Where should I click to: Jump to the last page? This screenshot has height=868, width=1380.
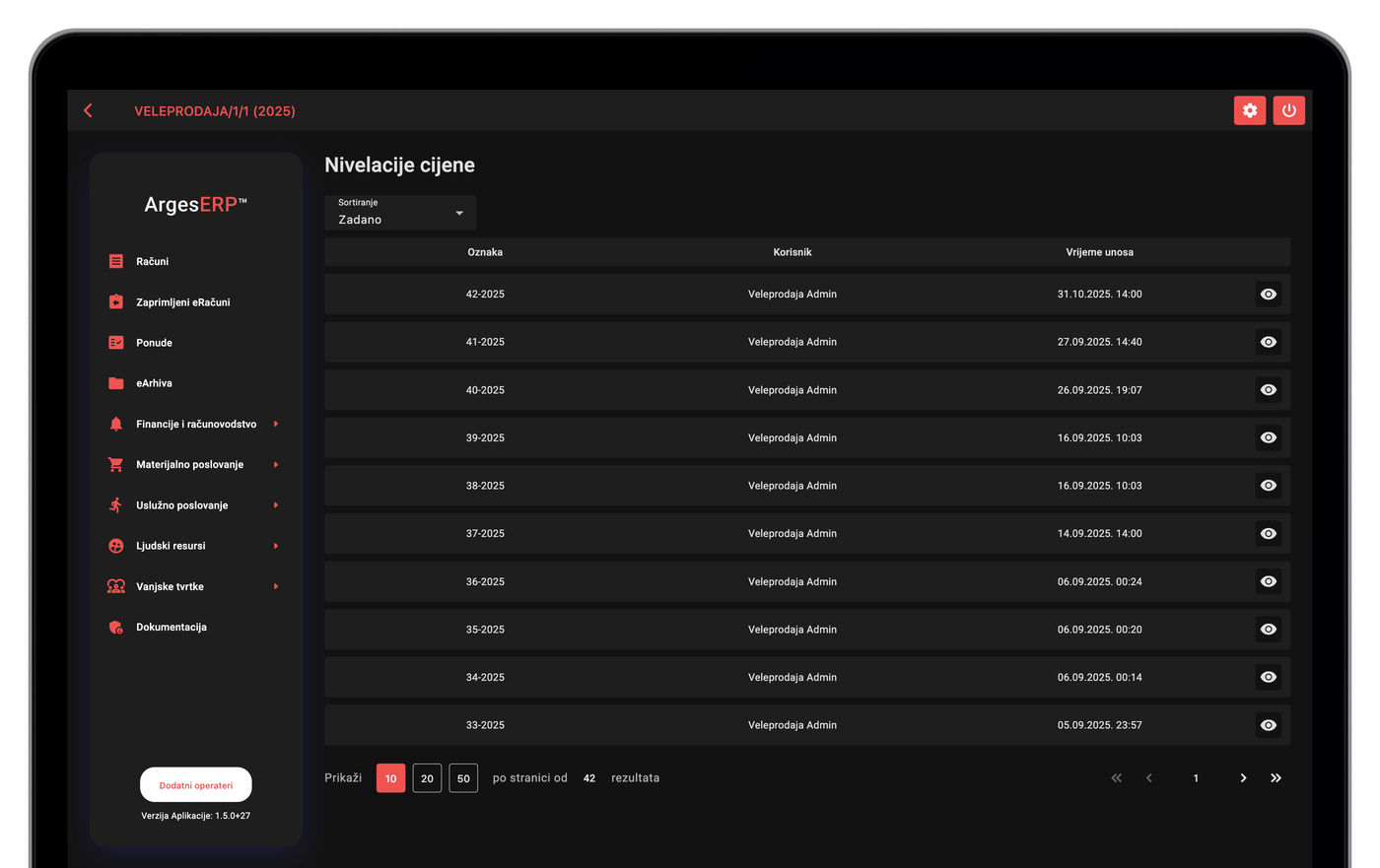tap(1276, 778)
